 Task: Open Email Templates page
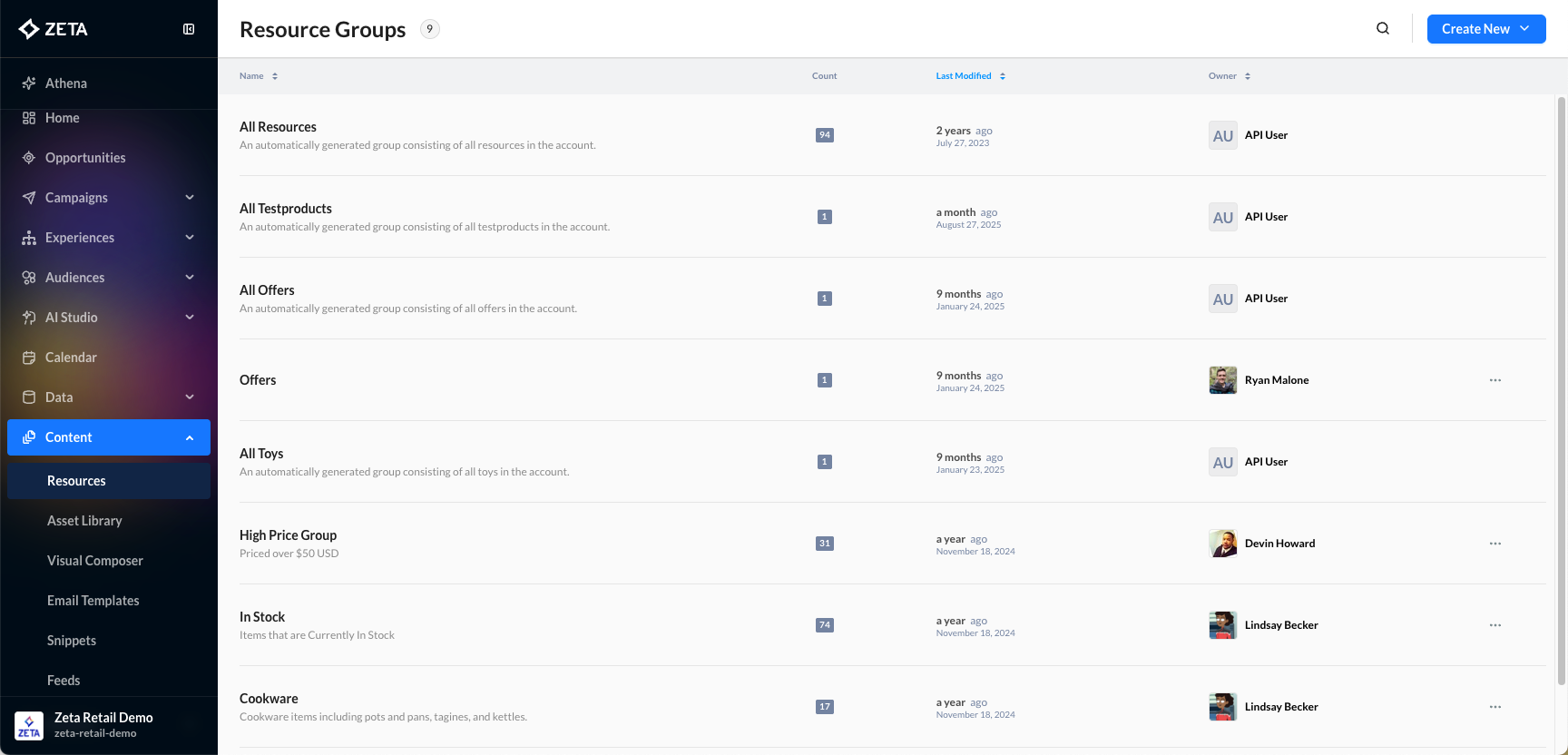point(93,601)
